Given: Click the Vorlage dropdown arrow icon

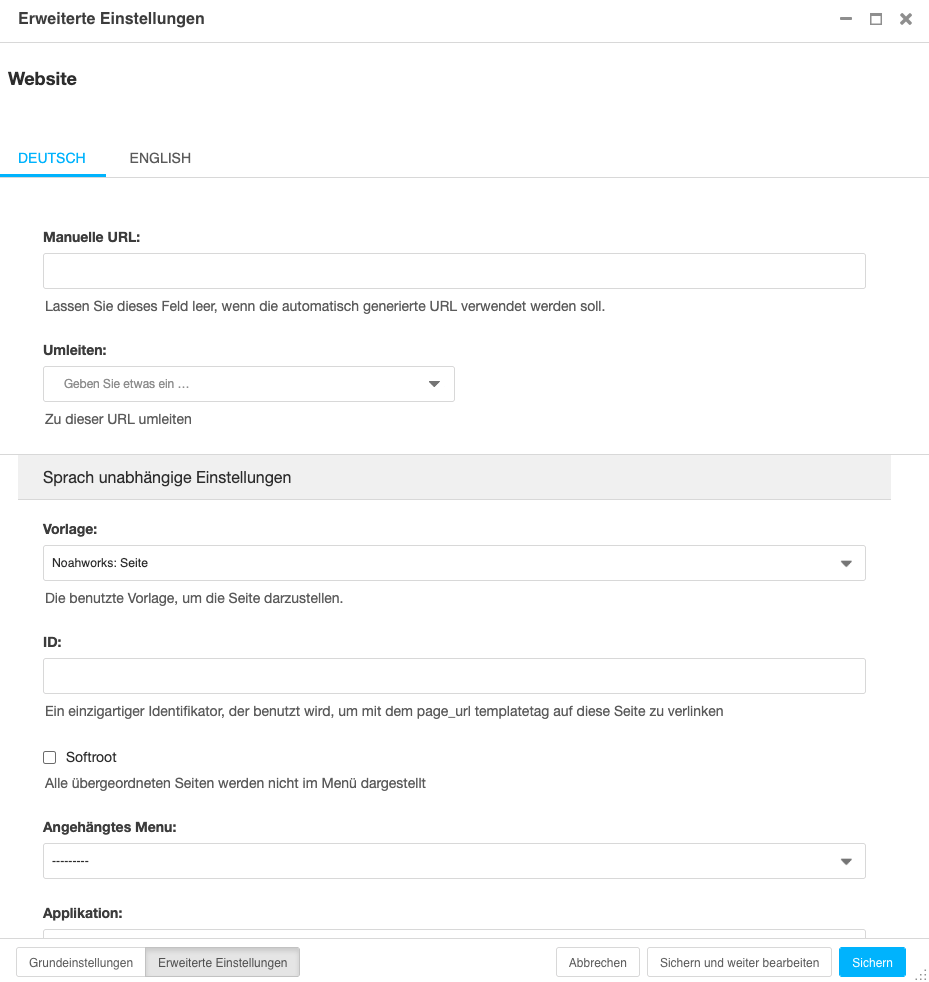Looking at the screenshot, I should pyautogui.click(x=846, y=562).
